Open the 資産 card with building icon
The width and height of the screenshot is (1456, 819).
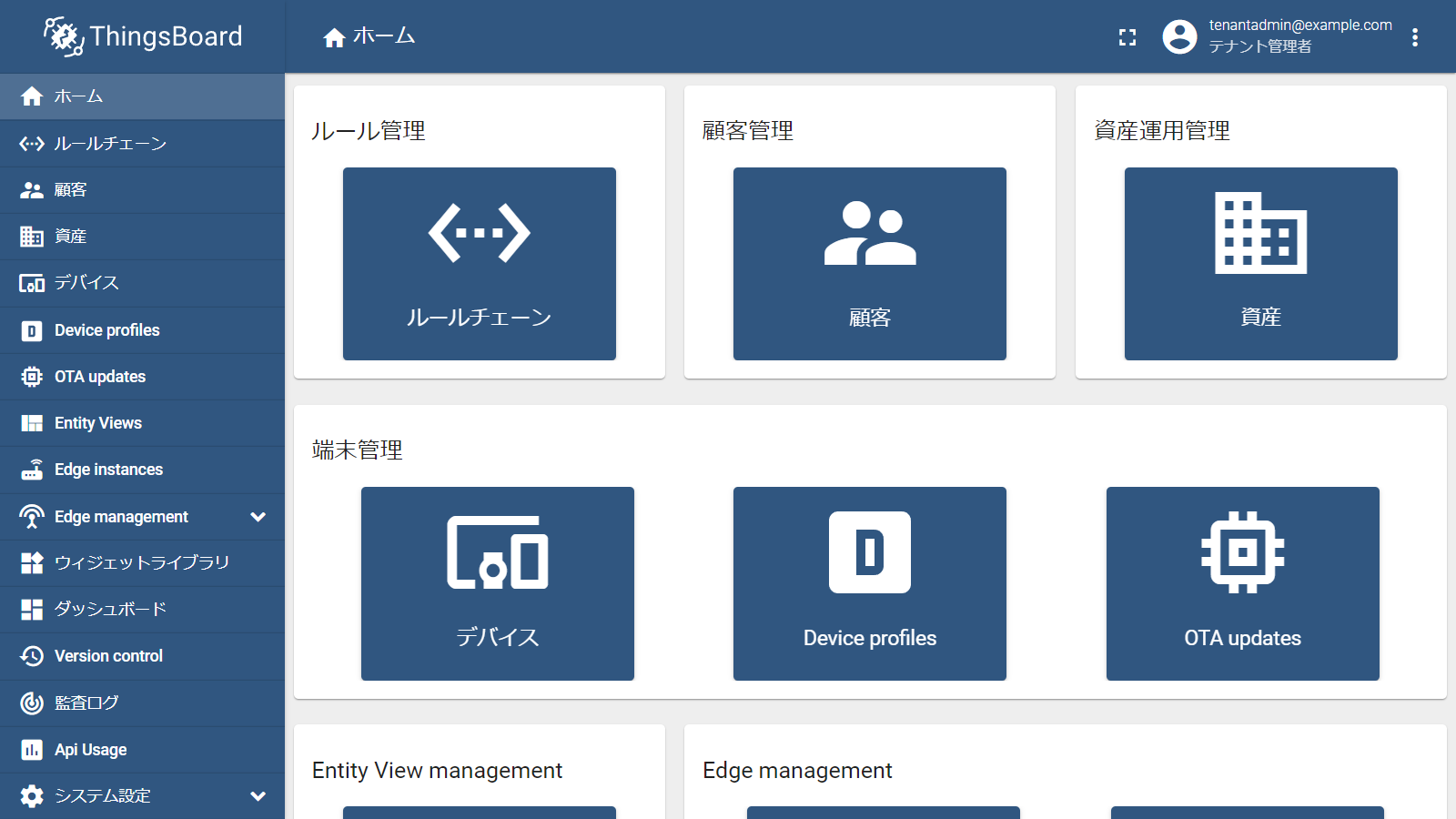[x=1260, y=264]
